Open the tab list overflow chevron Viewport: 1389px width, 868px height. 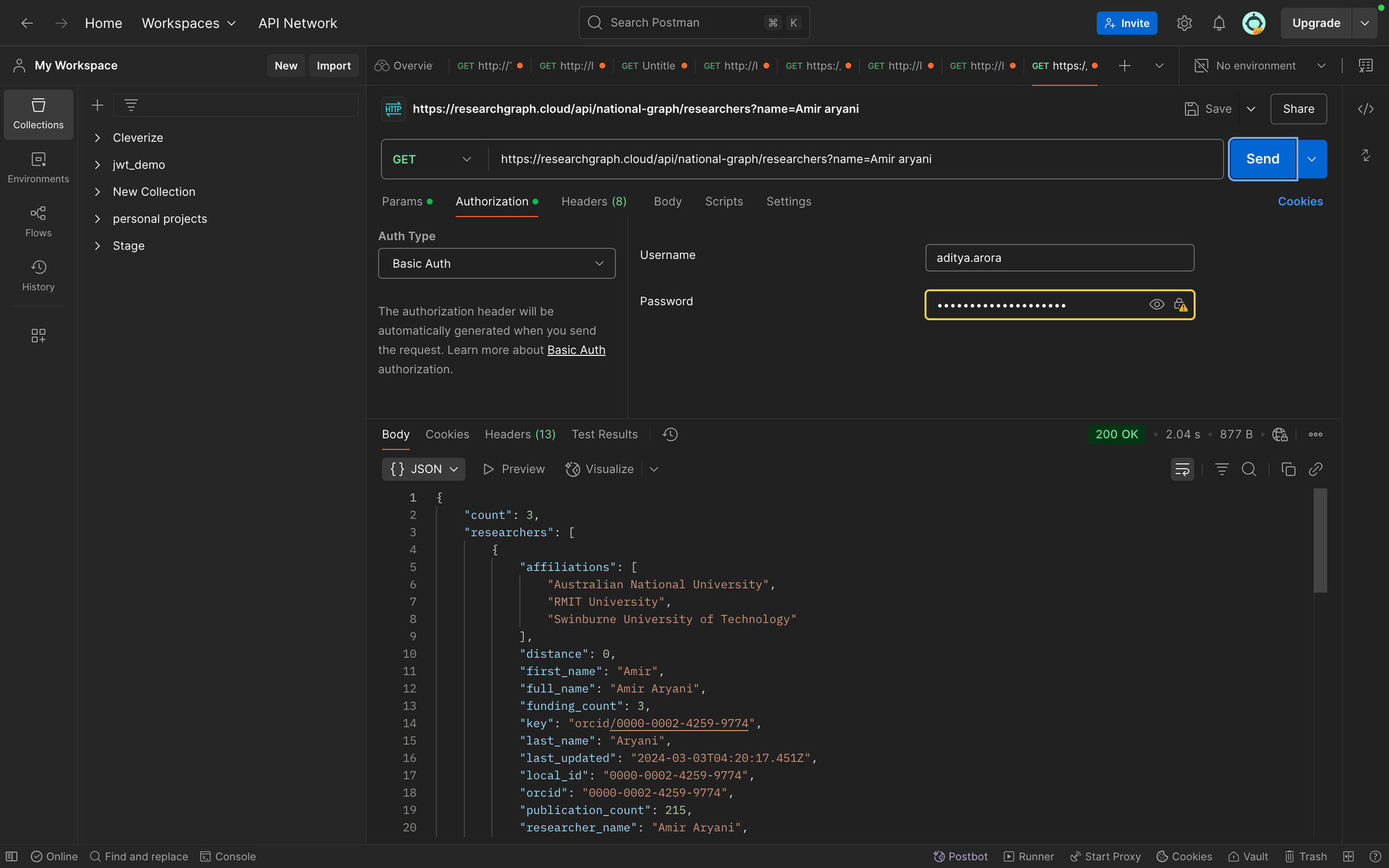click(x=1159, y=65)
